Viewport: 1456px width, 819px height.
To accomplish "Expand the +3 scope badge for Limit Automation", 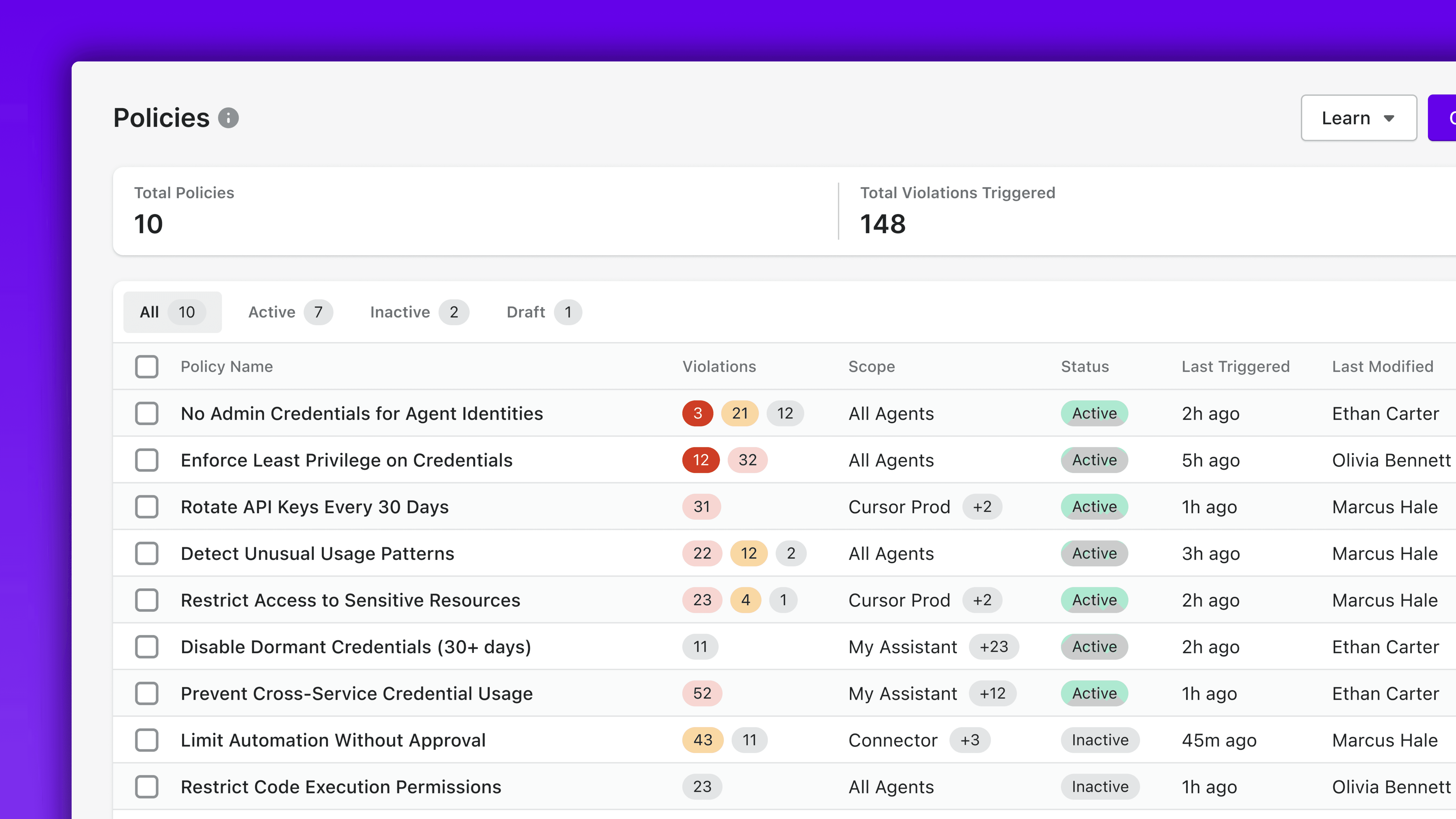I will click(x=970, y=740).
